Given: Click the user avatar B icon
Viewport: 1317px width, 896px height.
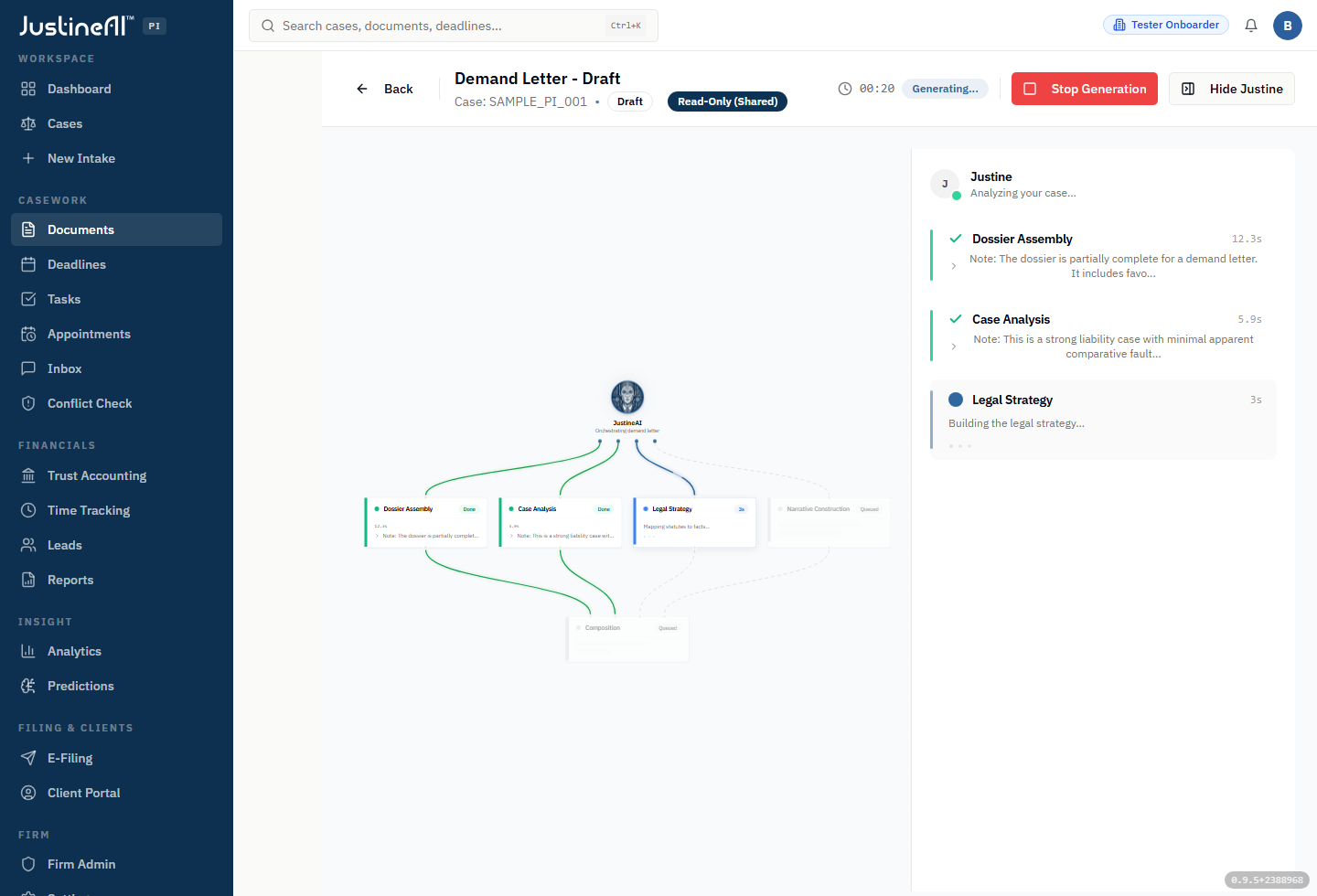Looking at the screenshot, I should (1288, 26).
